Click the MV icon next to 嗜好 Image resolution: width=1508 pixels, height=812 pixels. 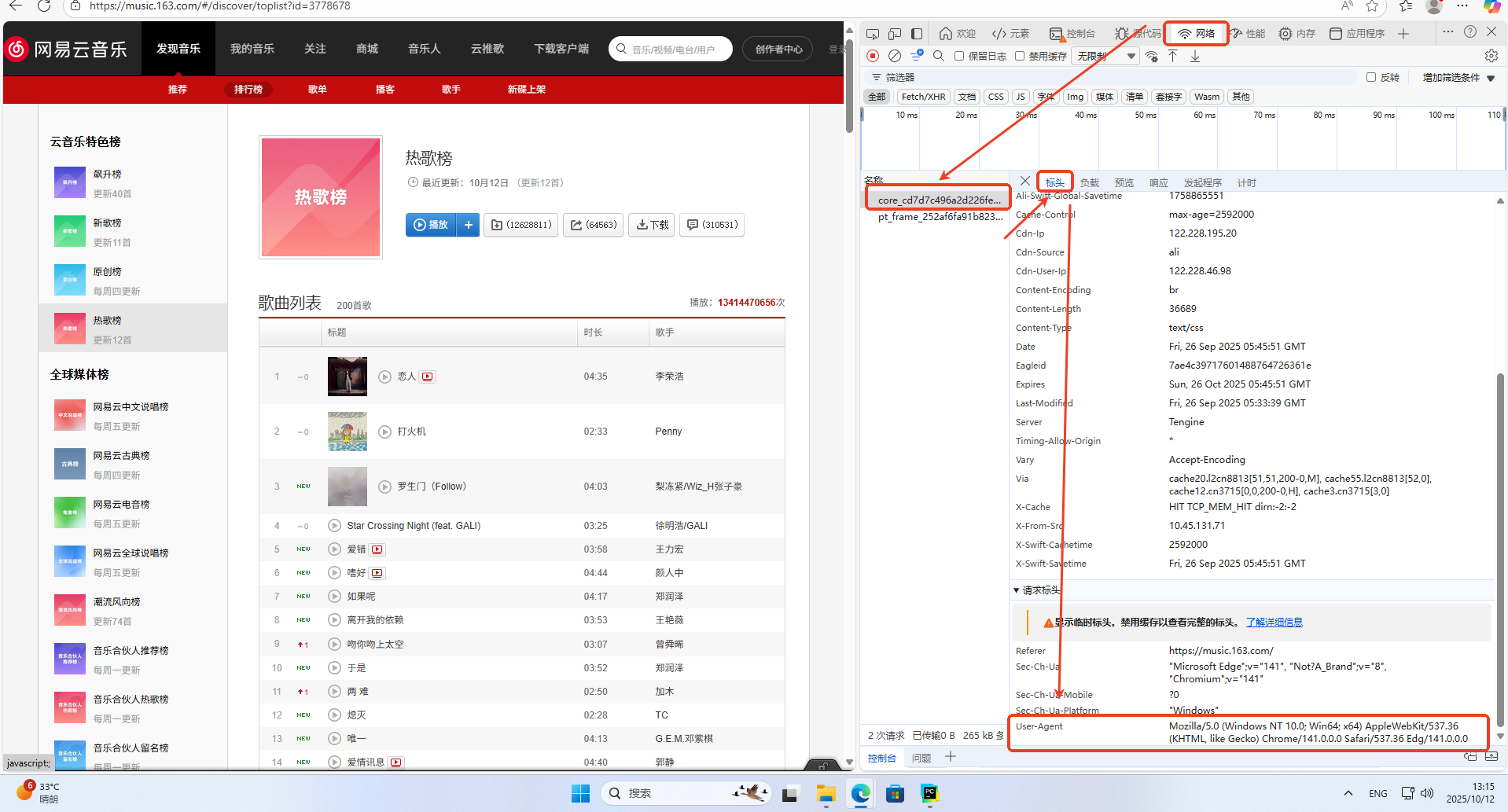[x=377, y=573]
